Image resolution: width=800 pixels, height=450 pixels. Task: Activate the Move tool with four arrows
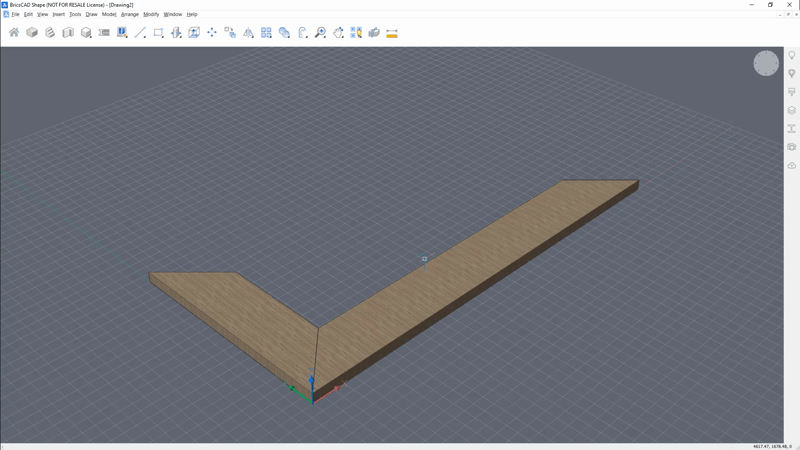[212, 33]
